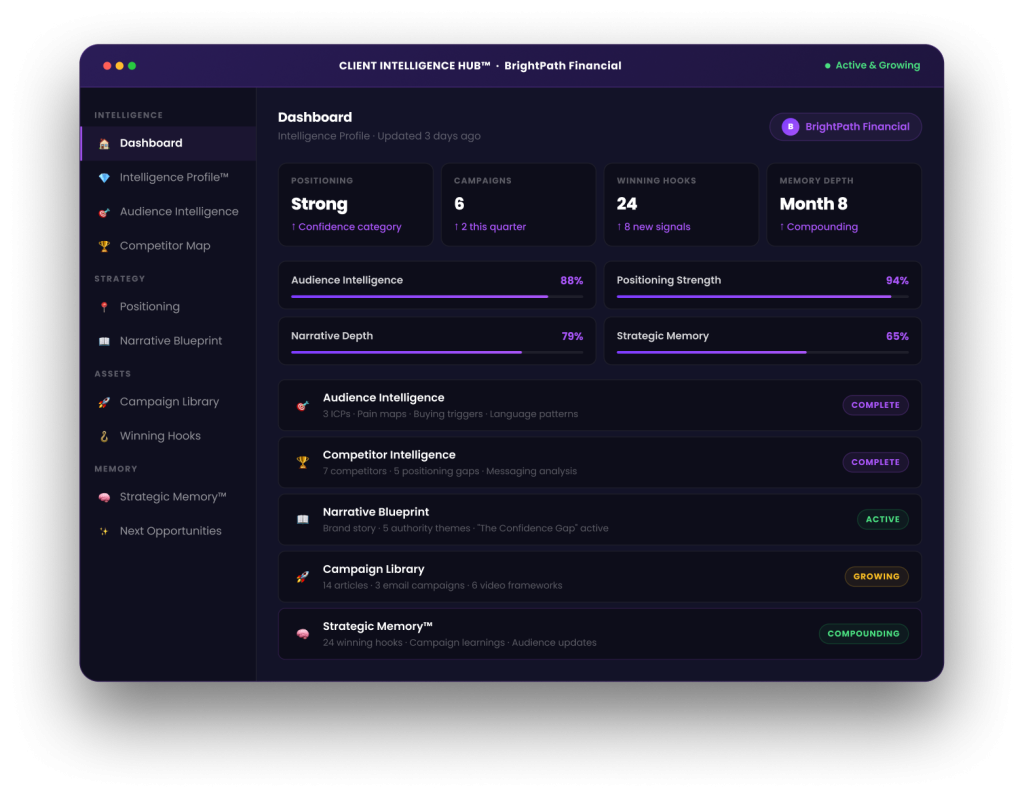
Task: Select the BrightPath Financial client pill
Action: click(x=845, y=127)
